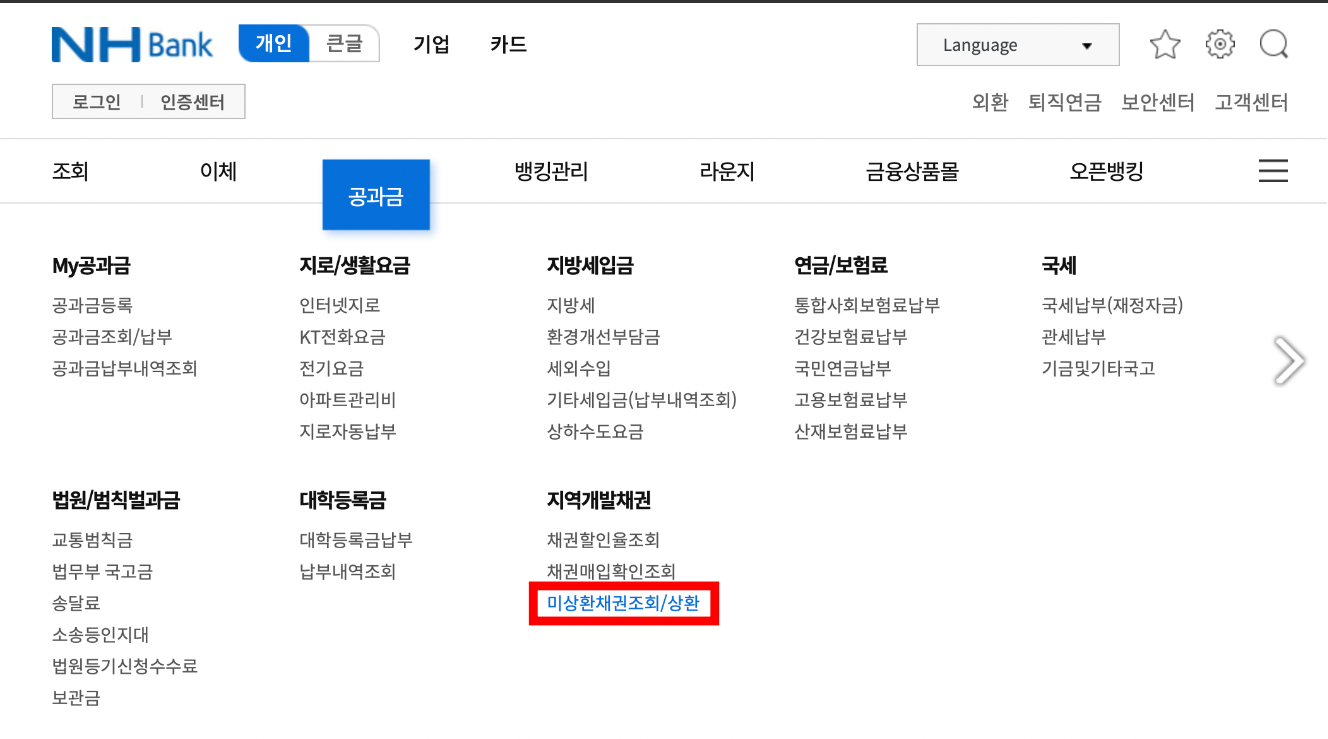Open the 조회 inquiry menu
1328x739 pixels.
[70, 170]
